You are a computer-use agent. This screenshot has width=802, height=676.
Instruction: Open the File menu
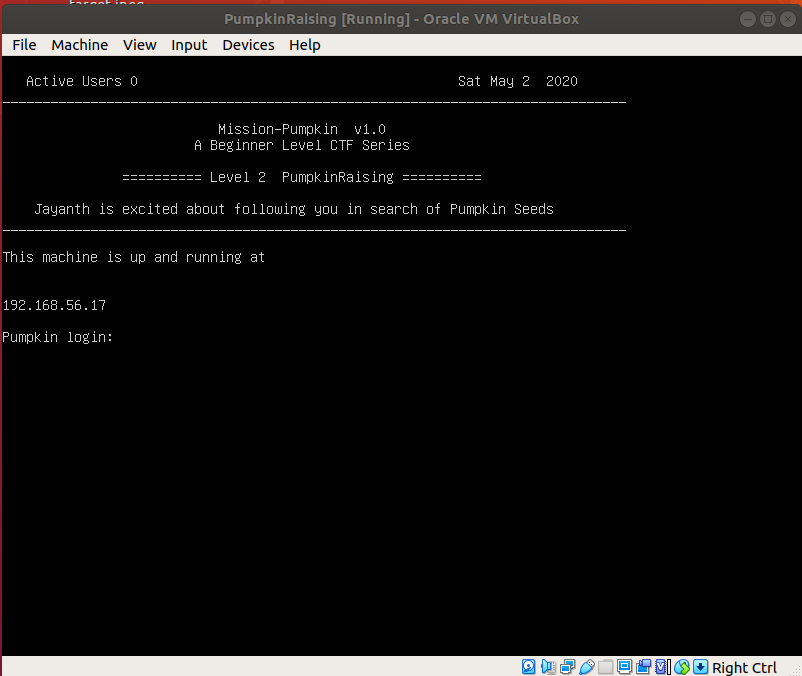24,45
